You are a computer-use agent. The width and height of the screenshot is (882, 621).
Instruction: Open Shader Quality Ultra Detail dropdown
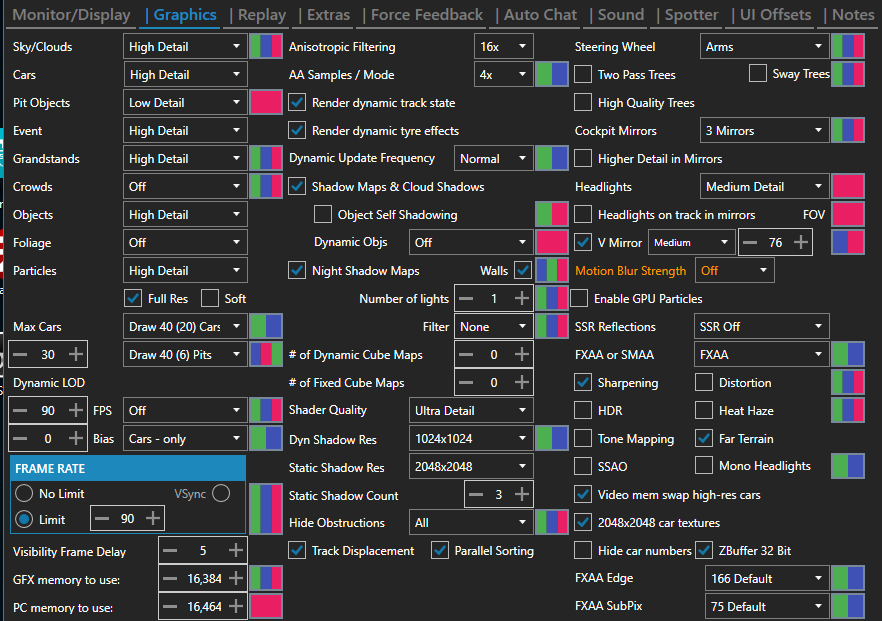(x=471, y=411)
